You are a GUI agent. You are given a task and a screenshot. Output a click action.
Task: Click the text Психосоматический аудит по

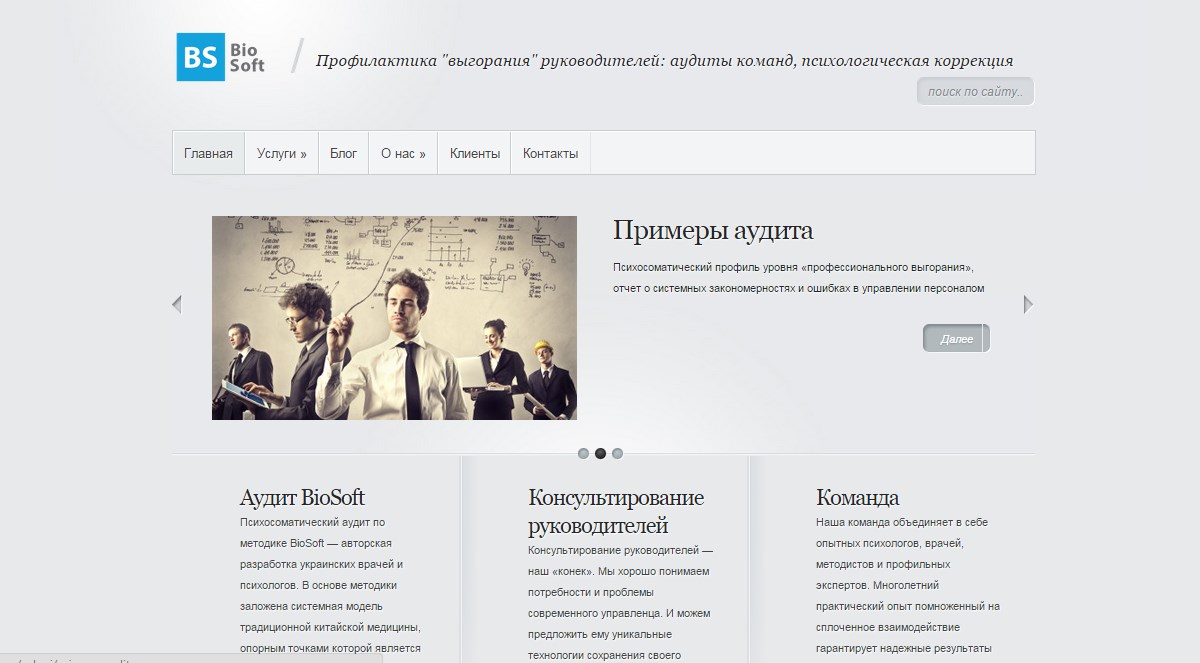coord(312,522)
